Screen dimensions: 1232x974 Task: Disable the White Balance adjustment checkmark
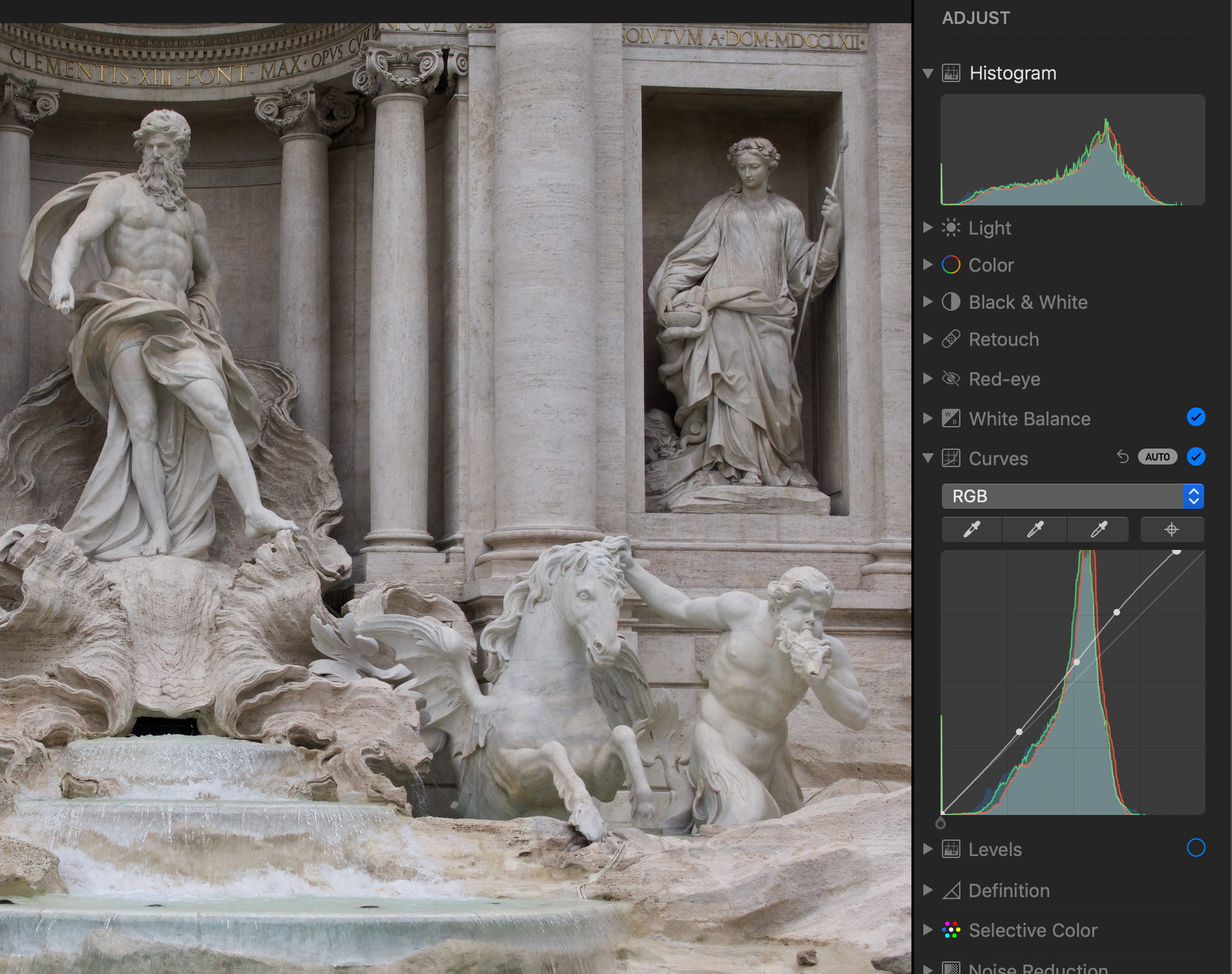coord(1196,417)
